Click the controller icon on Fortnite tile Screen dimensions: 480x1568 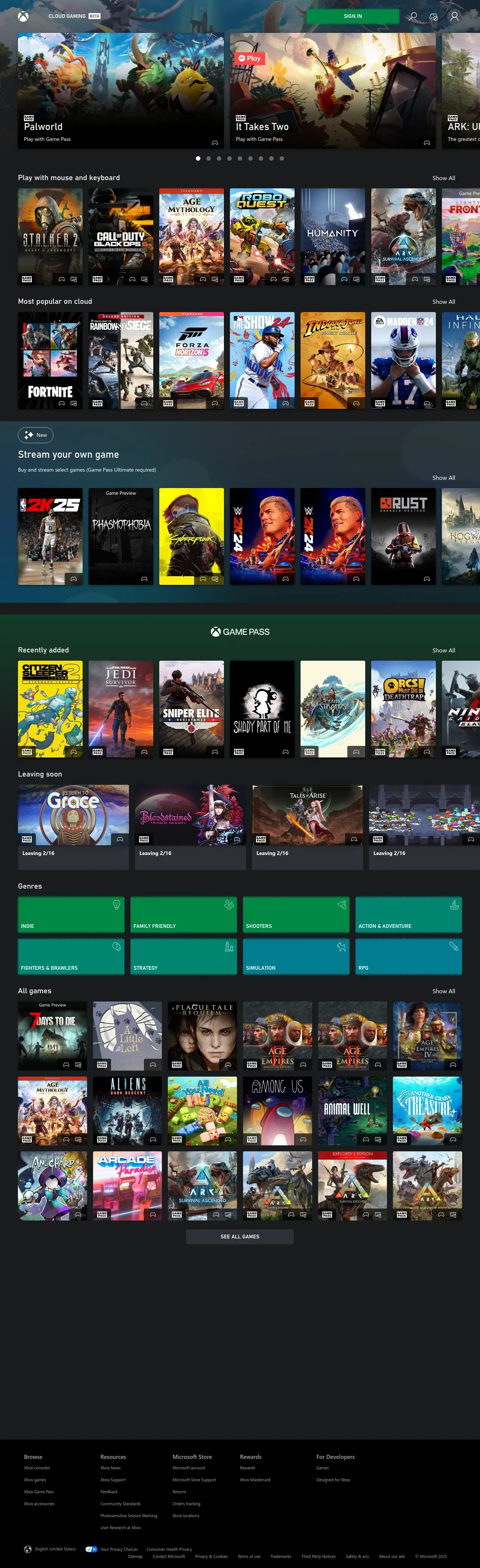click(62, 403)
